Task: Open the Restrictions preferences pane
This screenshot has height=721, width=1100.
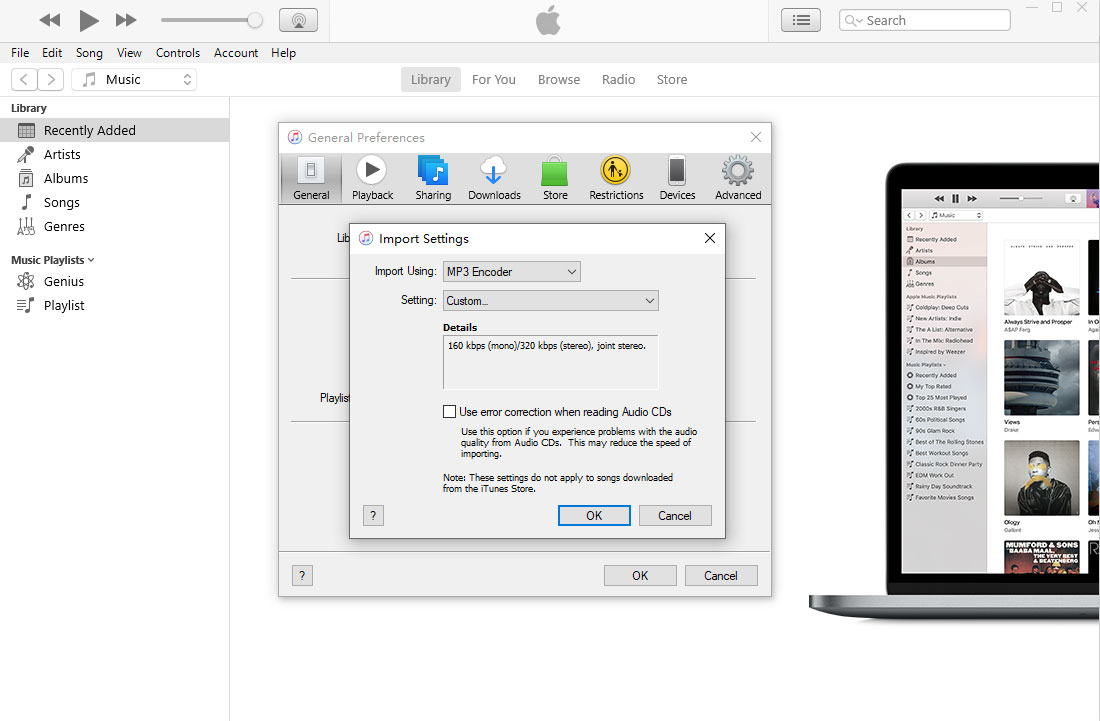Action: (616, 179)
